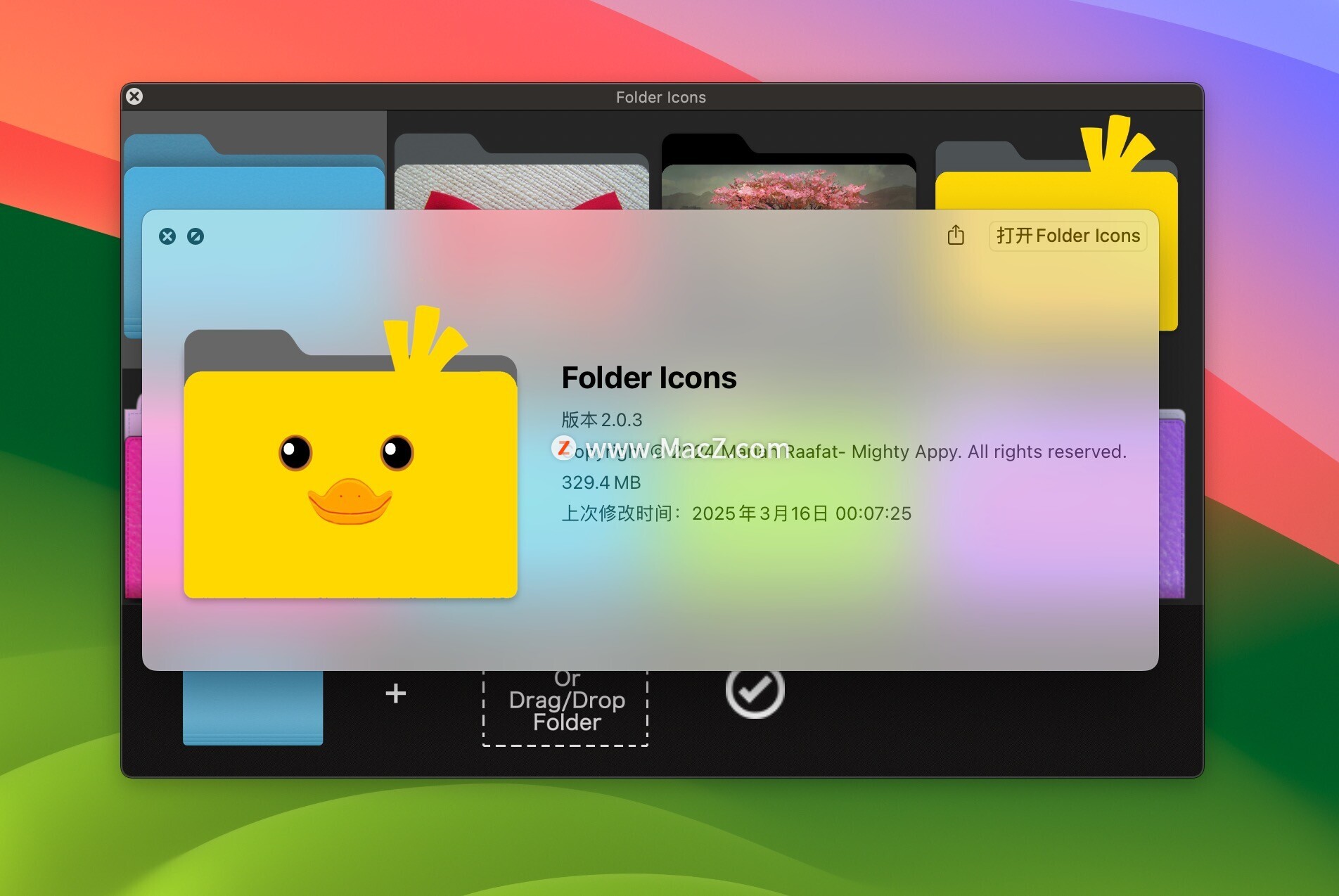
Task: Click the Folder Icons window title bar text
Action: [660, 97]
